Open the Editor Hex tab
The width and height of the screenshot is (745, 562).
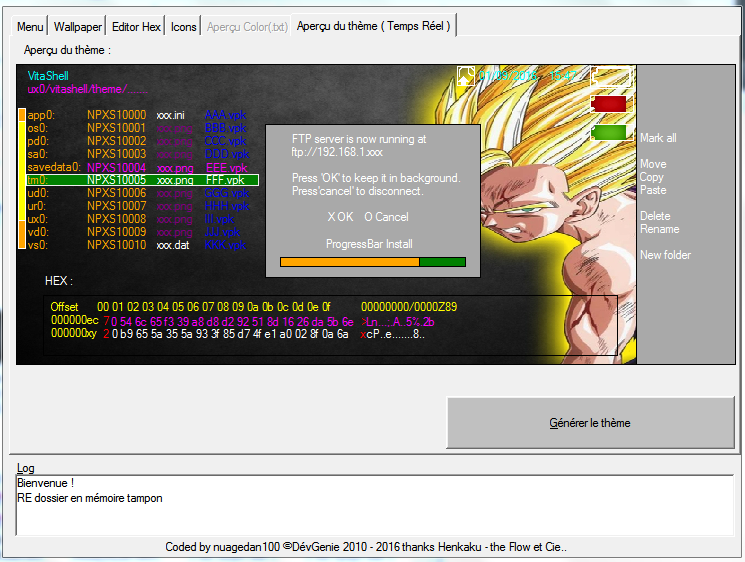pyautogui.click(x=136, y=27)
